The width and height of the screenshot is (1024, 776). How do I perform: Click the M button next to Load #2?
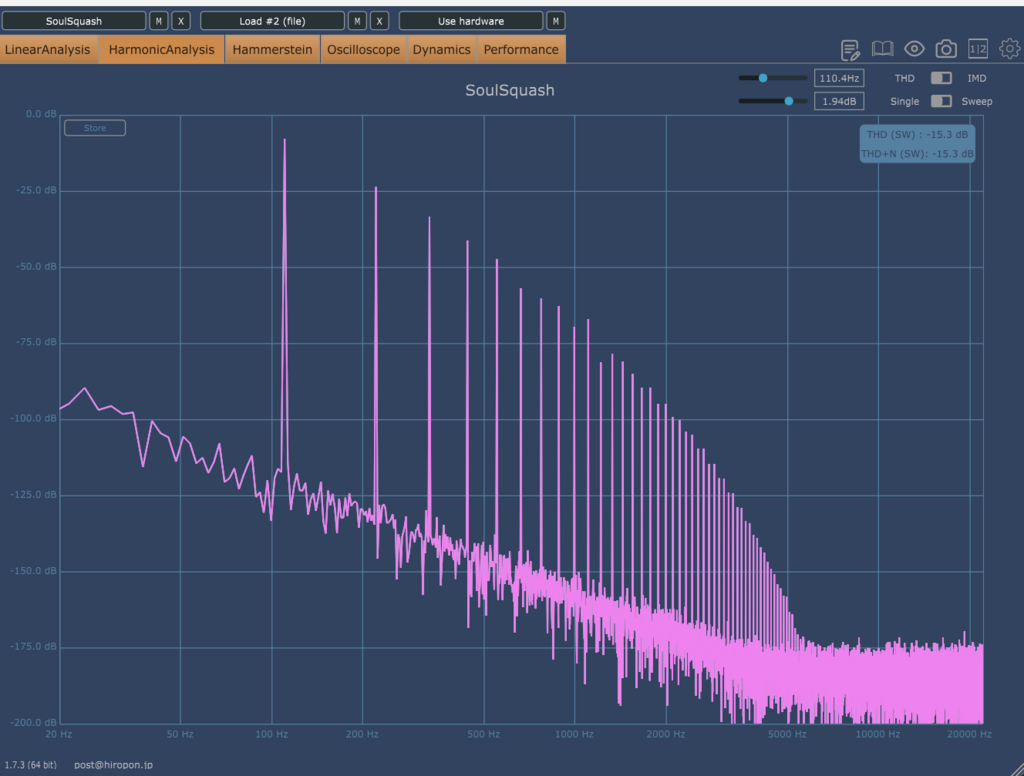click(357, 21)
